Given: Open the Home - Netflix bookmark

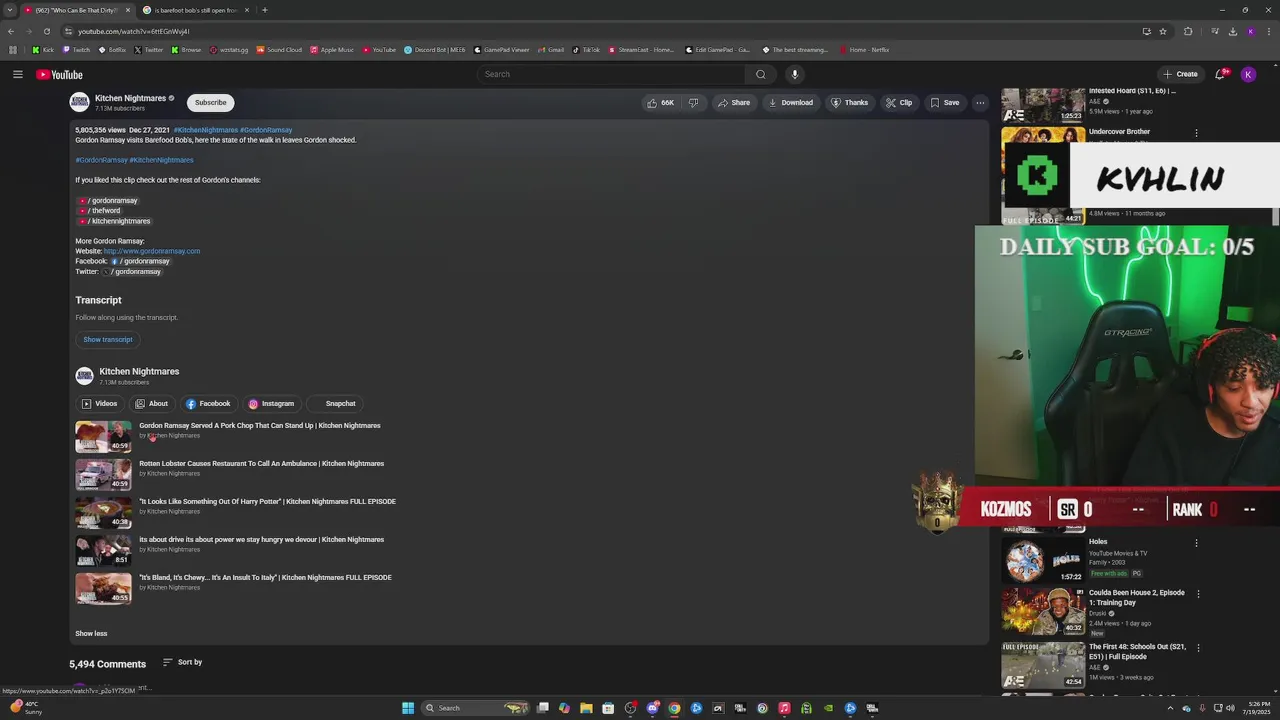Looking at the screenshot, I should (864, 50).
